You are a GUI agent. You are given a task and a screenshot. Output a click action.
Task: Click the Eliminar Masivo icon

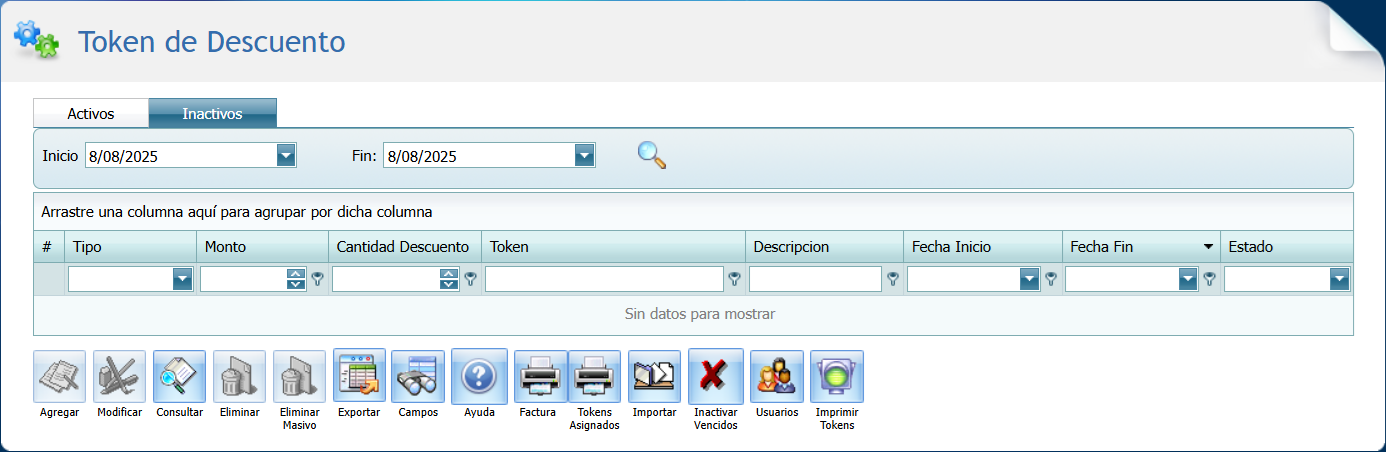tap(299, 376)
